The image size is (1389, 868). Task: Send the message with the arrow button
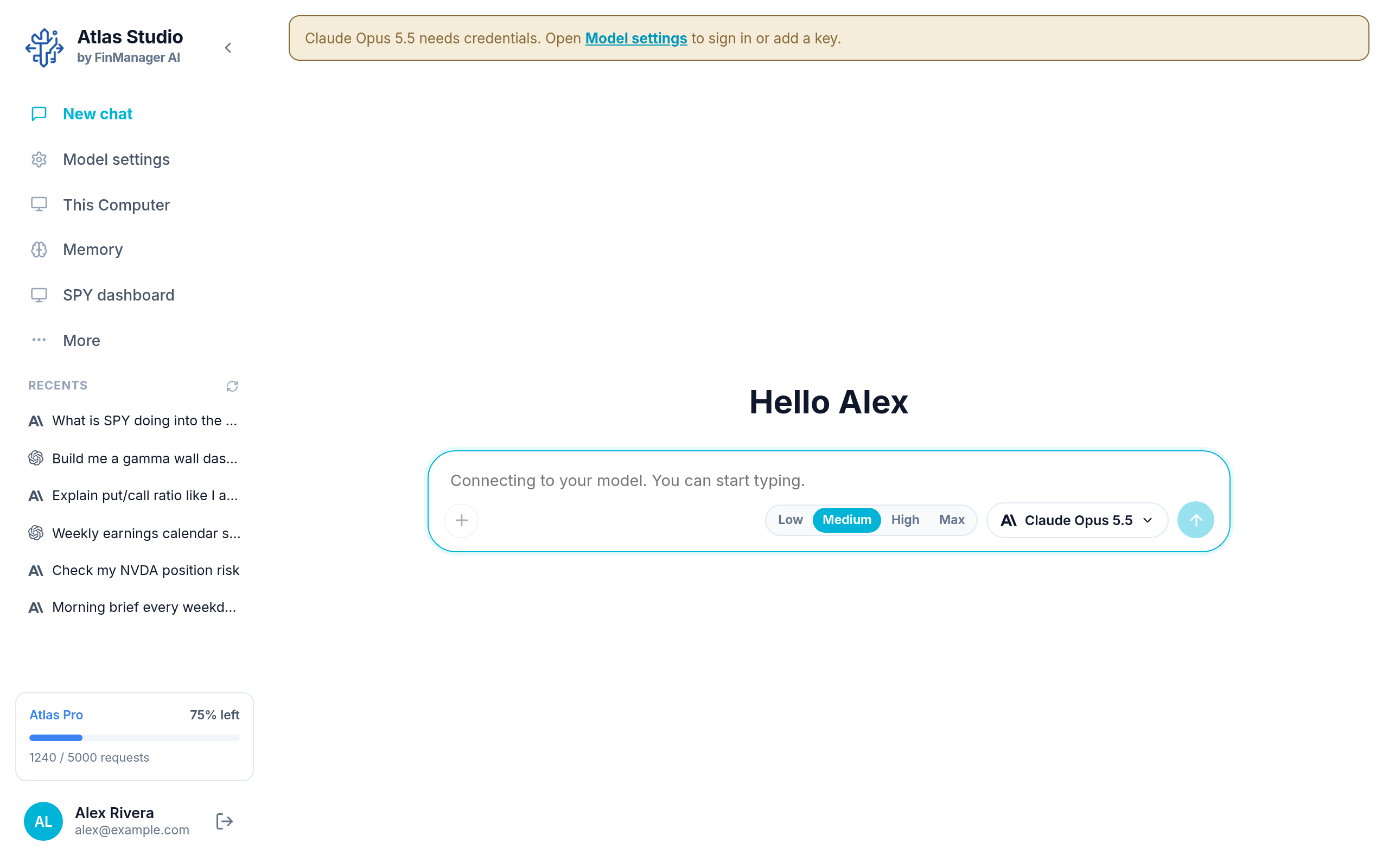click(1196, 520)
